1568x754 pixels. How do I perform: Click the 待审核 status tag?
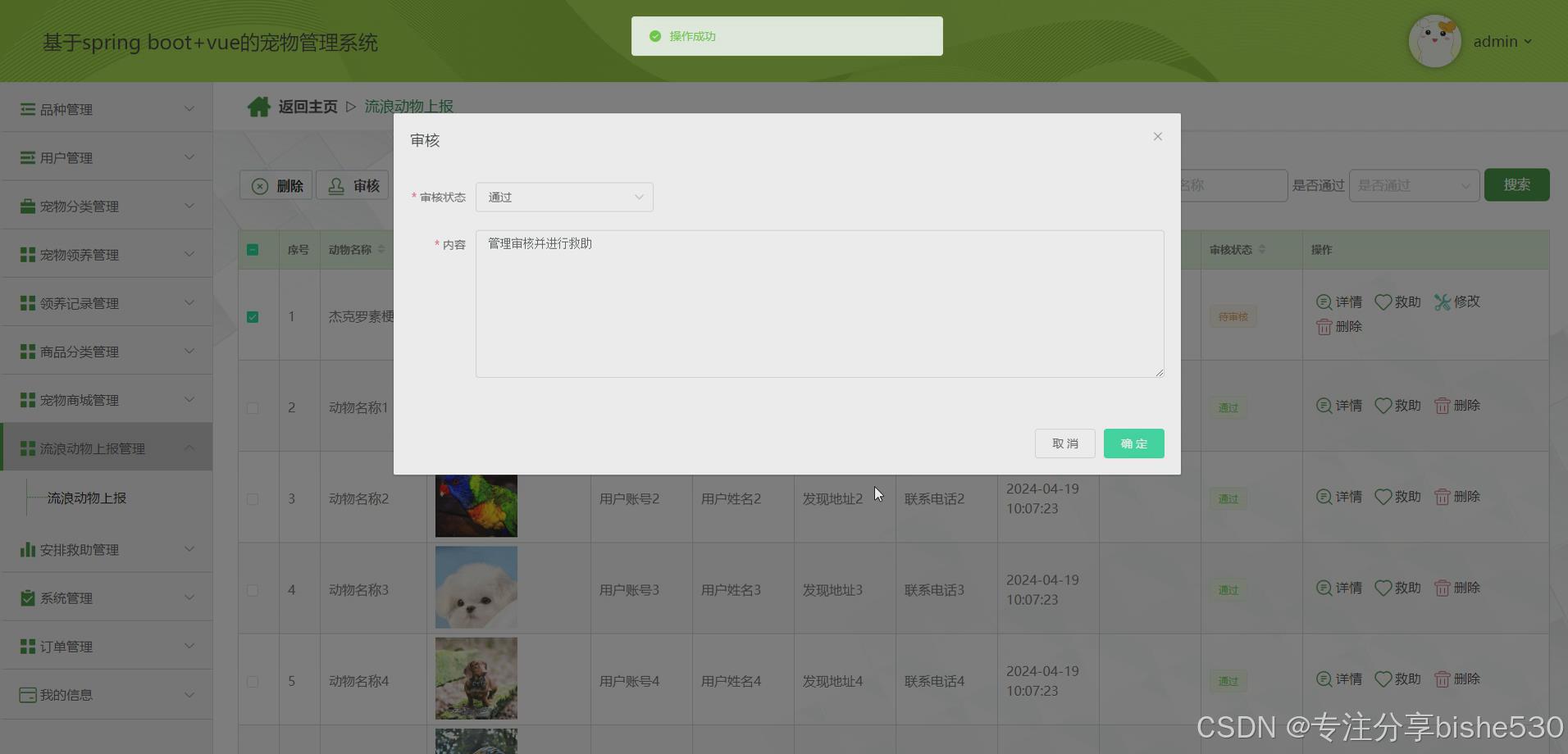(x=1233, y=316)
